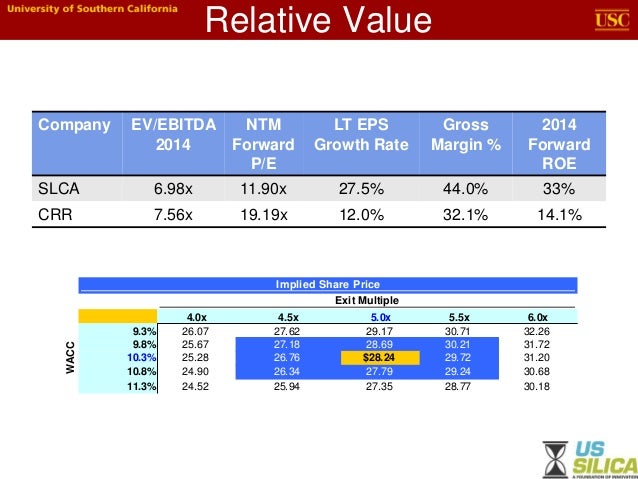
Task: Click the 27.62 share price cell
Action: pos(286,331)
